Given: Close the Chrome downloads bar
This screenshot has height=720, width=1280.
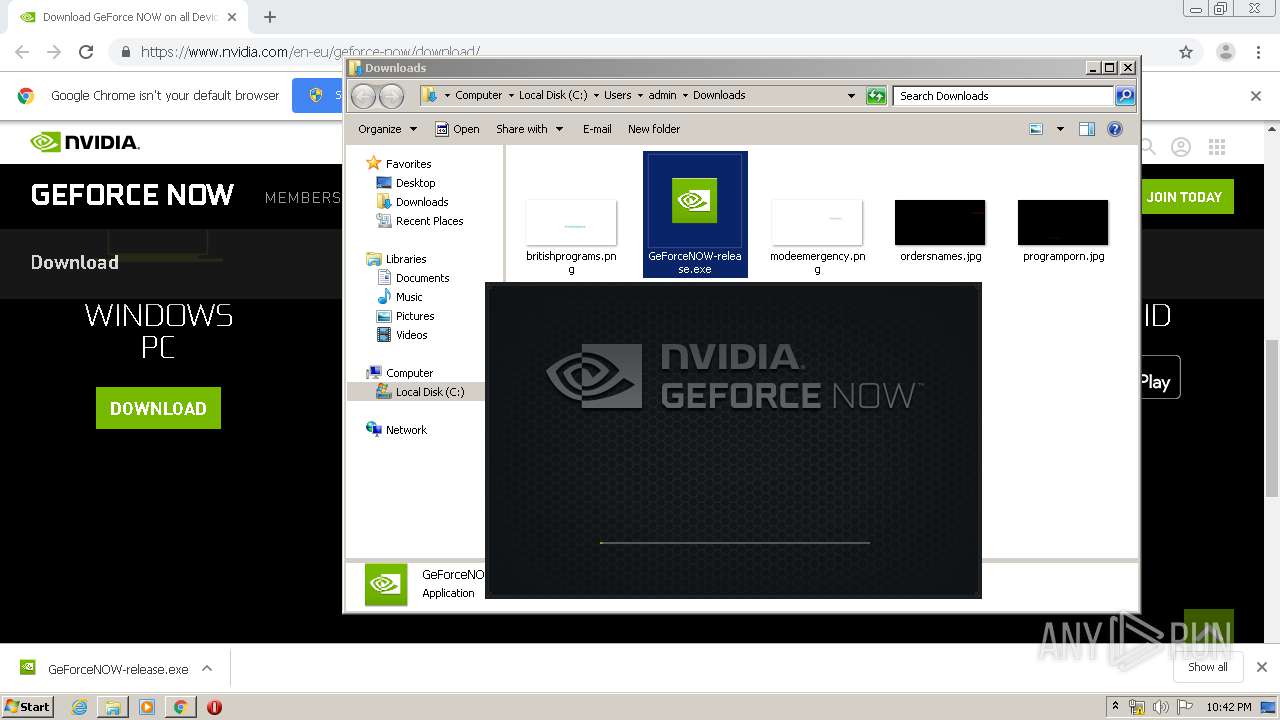Looking at the screenshot, I should 1261,667.
